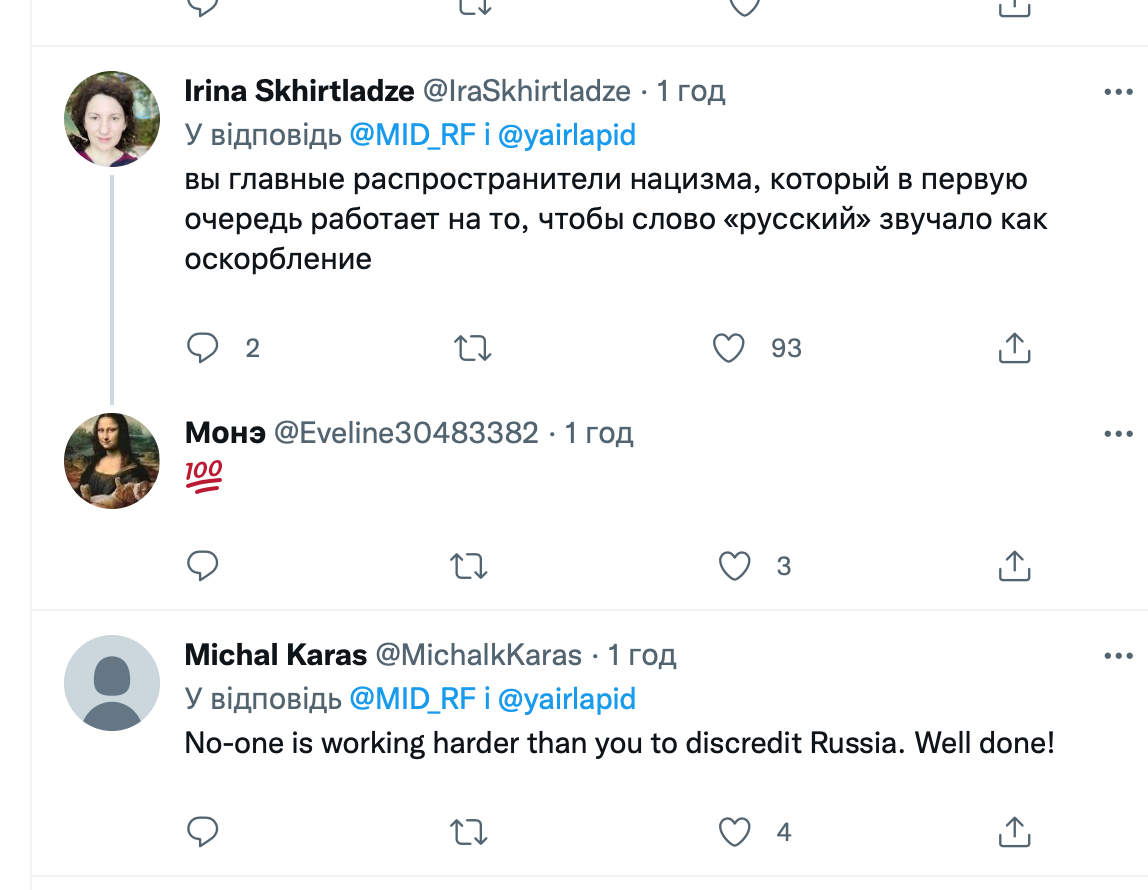This screenshot has height=890, width=1148.
Task: Open @MID_RF link in Irina's reply header
Action: tap(412, 135)
